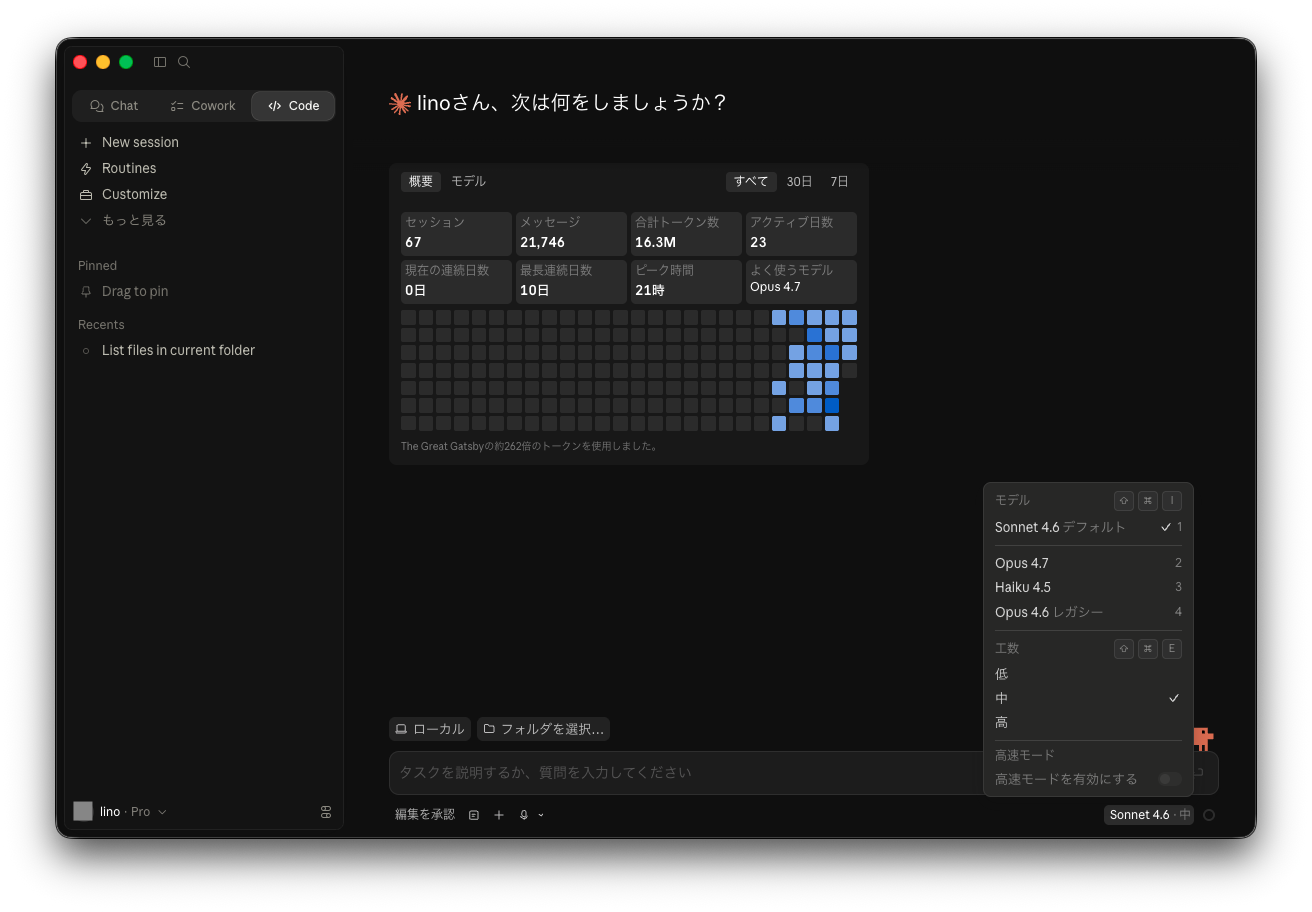Switch to the Chat tab
1312x912 pixels.
coord(114,106)
